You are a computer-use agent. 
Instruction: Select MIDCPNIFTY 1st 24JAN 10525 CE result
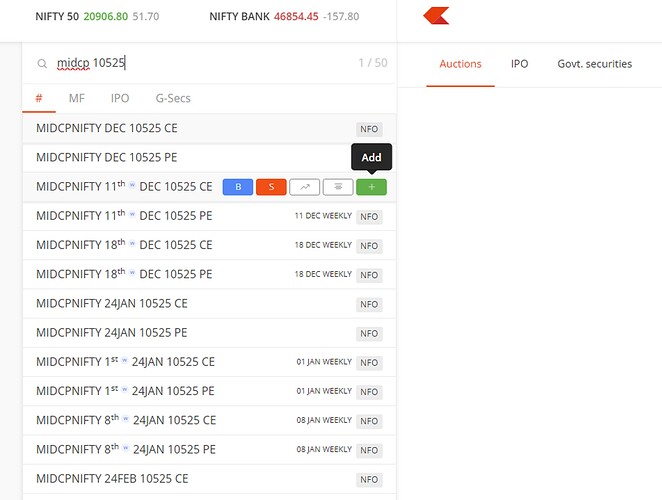click(209, 362)
